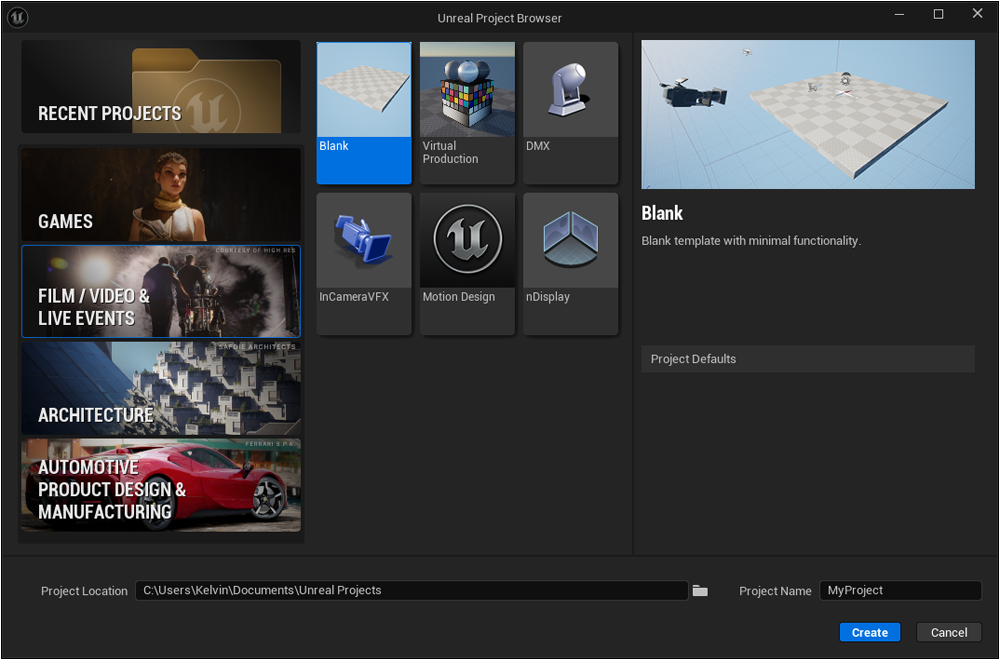The width and height of the screenshot is (1000, 660).
Task: Click the 'Blank' heading in details panel
Action: [662, 213]
